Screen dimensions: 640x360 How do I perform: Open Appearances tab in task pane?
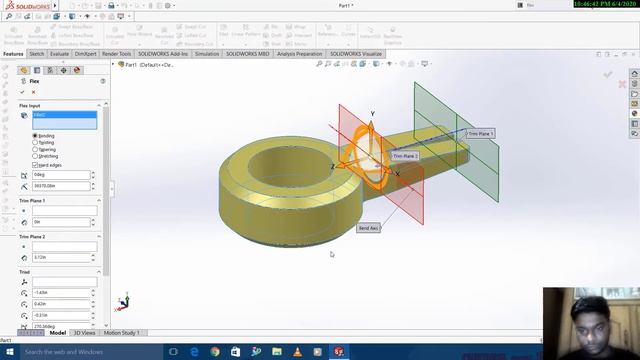(634, 113)
